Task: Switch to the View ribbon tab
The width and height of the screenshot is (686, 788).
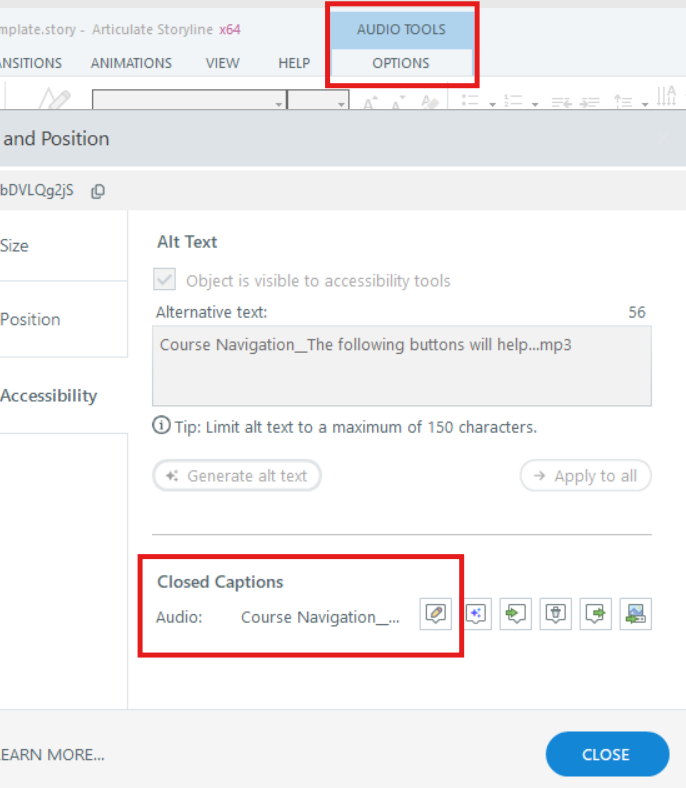Action: tap(222, 63)
